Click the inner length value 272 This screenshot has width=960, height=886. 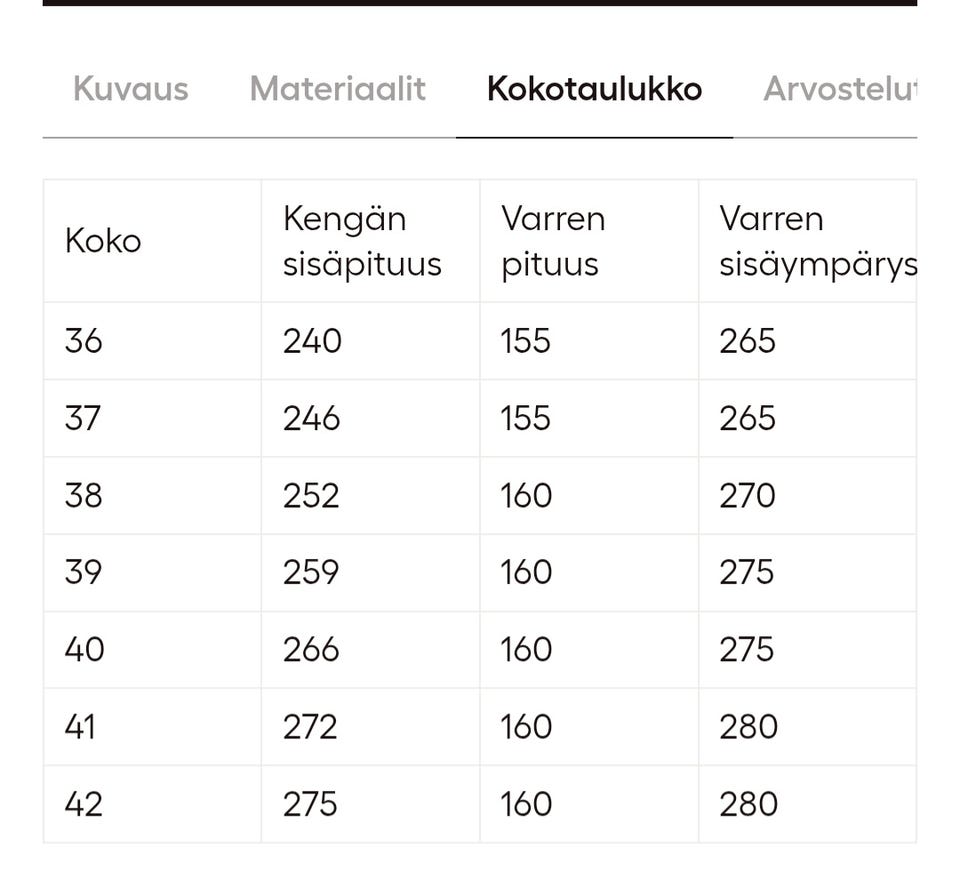(x=310, y=727)
